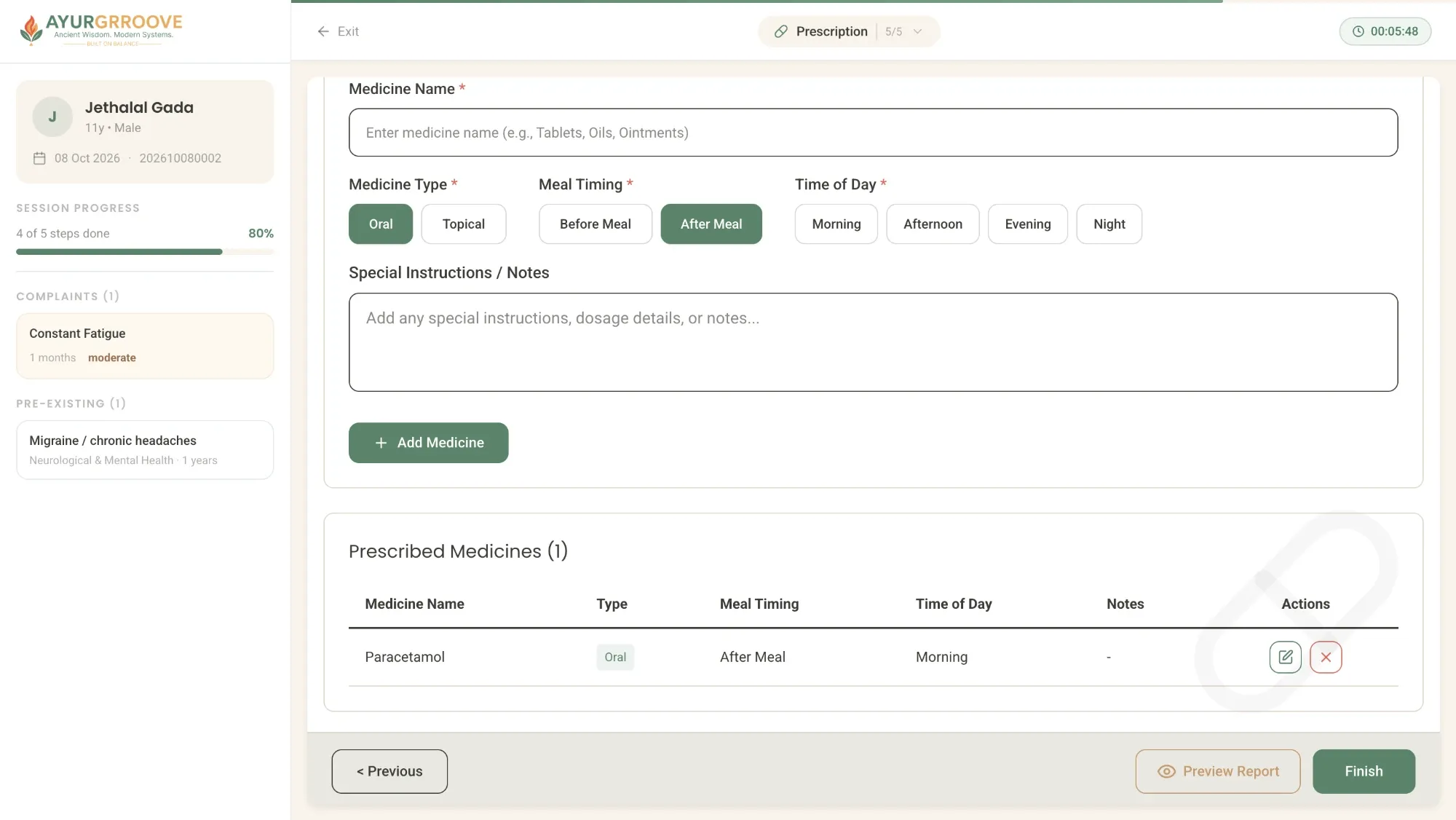The height and width of the screenshot is (820, 1456).
Task: Click the session progress bar
Action: click(145, 252)
